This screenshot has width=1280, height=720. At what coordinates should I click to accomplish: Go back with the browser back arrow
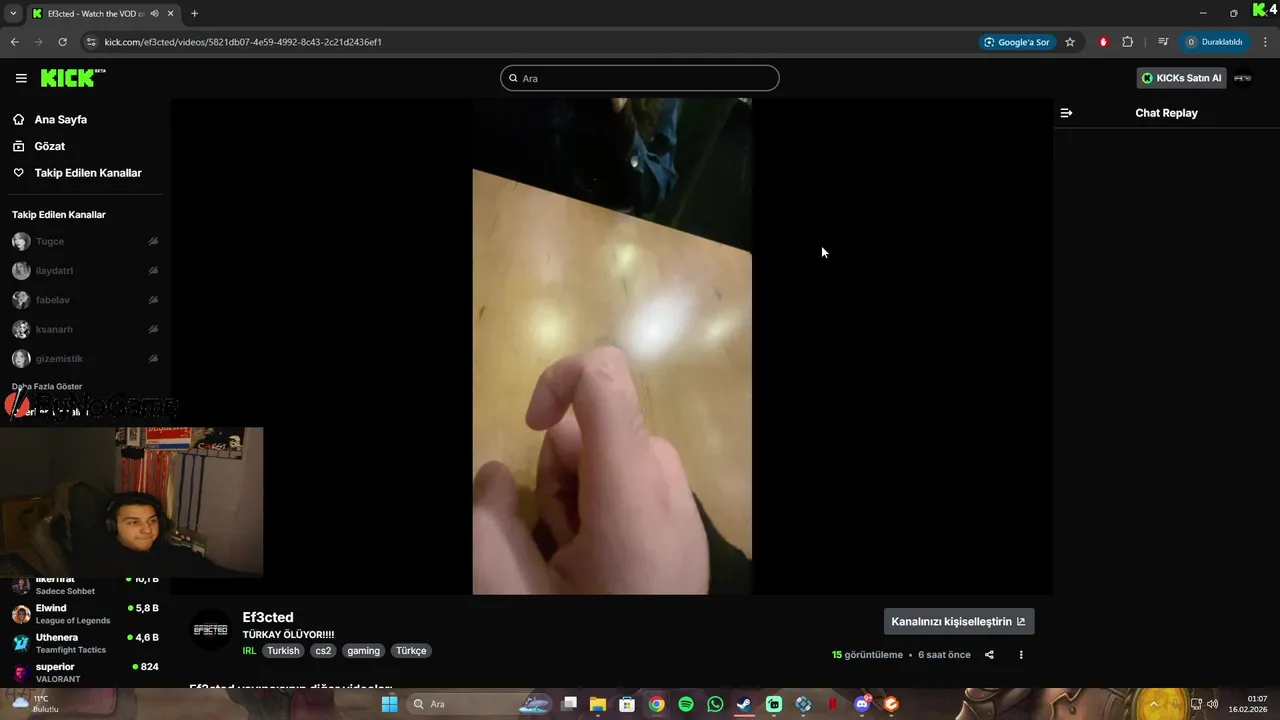point(14,42)
